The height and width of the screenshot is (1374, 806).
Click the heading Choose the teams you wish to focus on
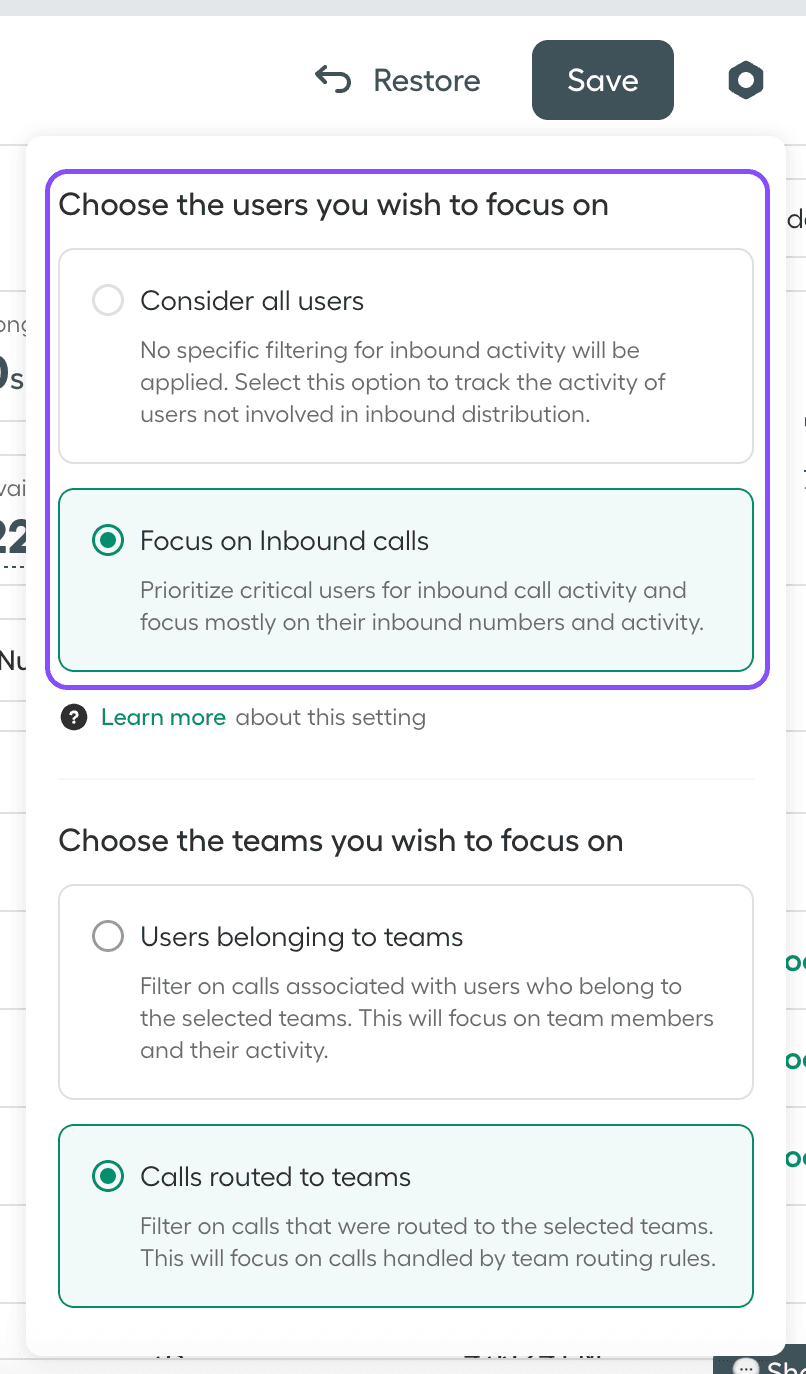click(340, 841)
